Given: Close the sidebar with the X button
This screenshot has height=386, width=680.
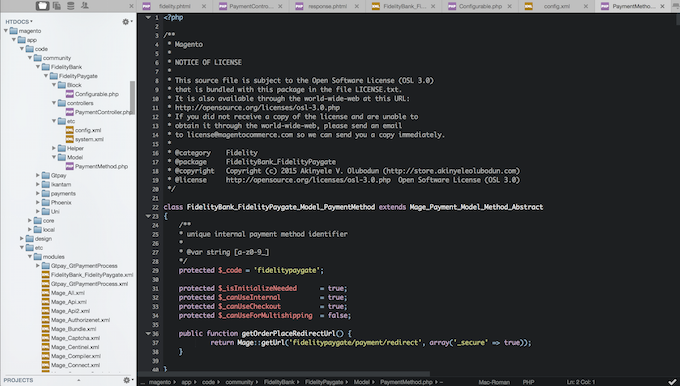Looking at the screenshot, I should tap(131, 6).
